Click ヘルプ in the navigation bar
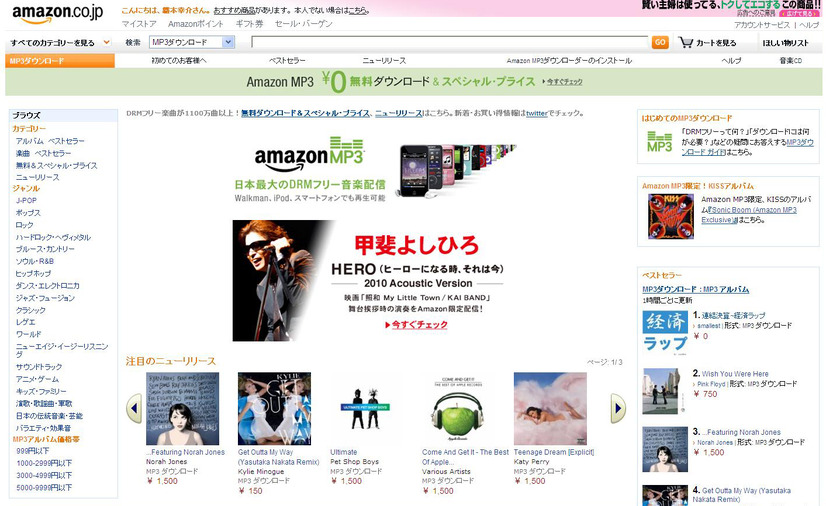 coord(731,61)
